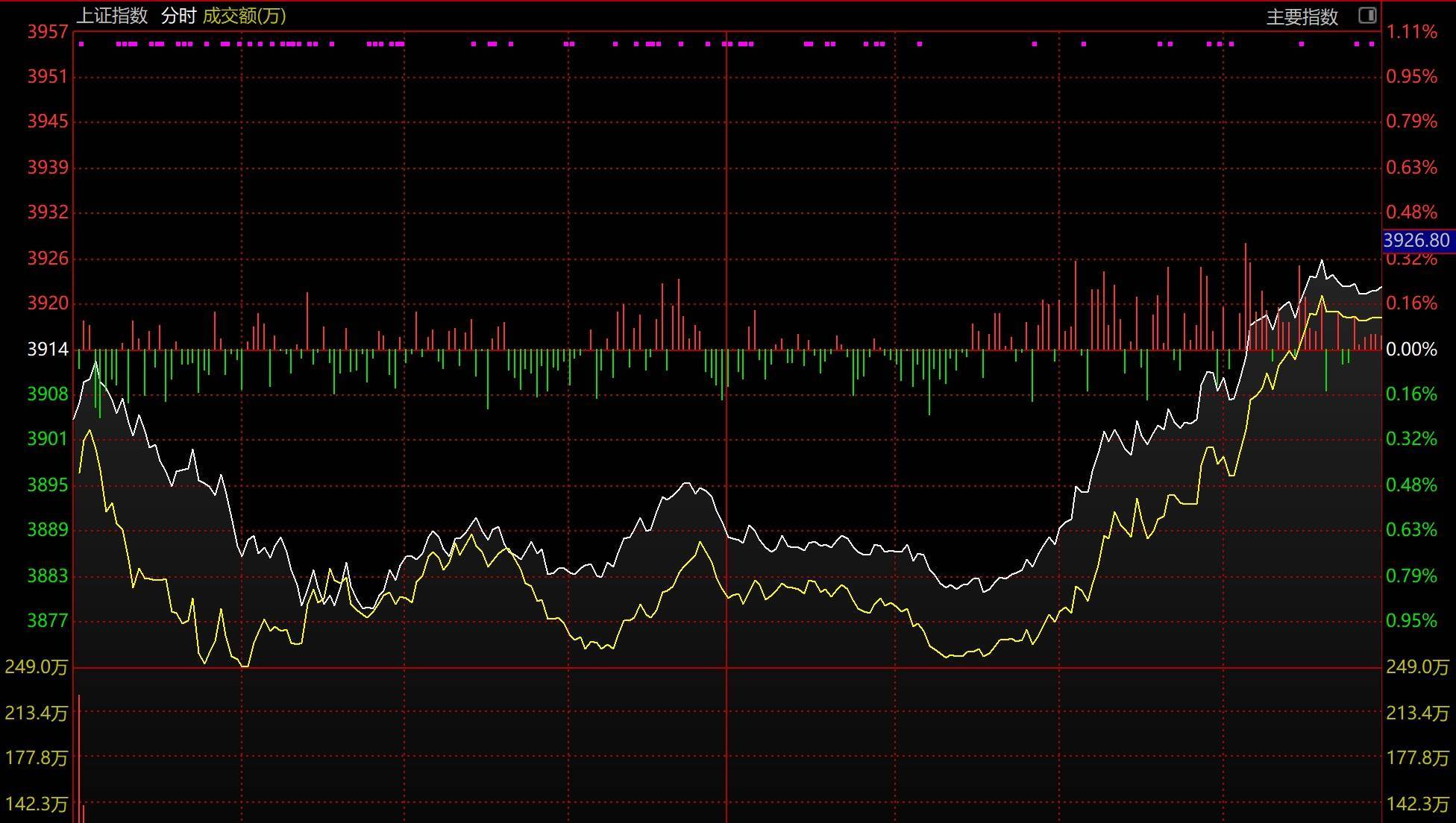Click the 上证指数 title label
This screenshot has width=1456, height=823.
113,16
